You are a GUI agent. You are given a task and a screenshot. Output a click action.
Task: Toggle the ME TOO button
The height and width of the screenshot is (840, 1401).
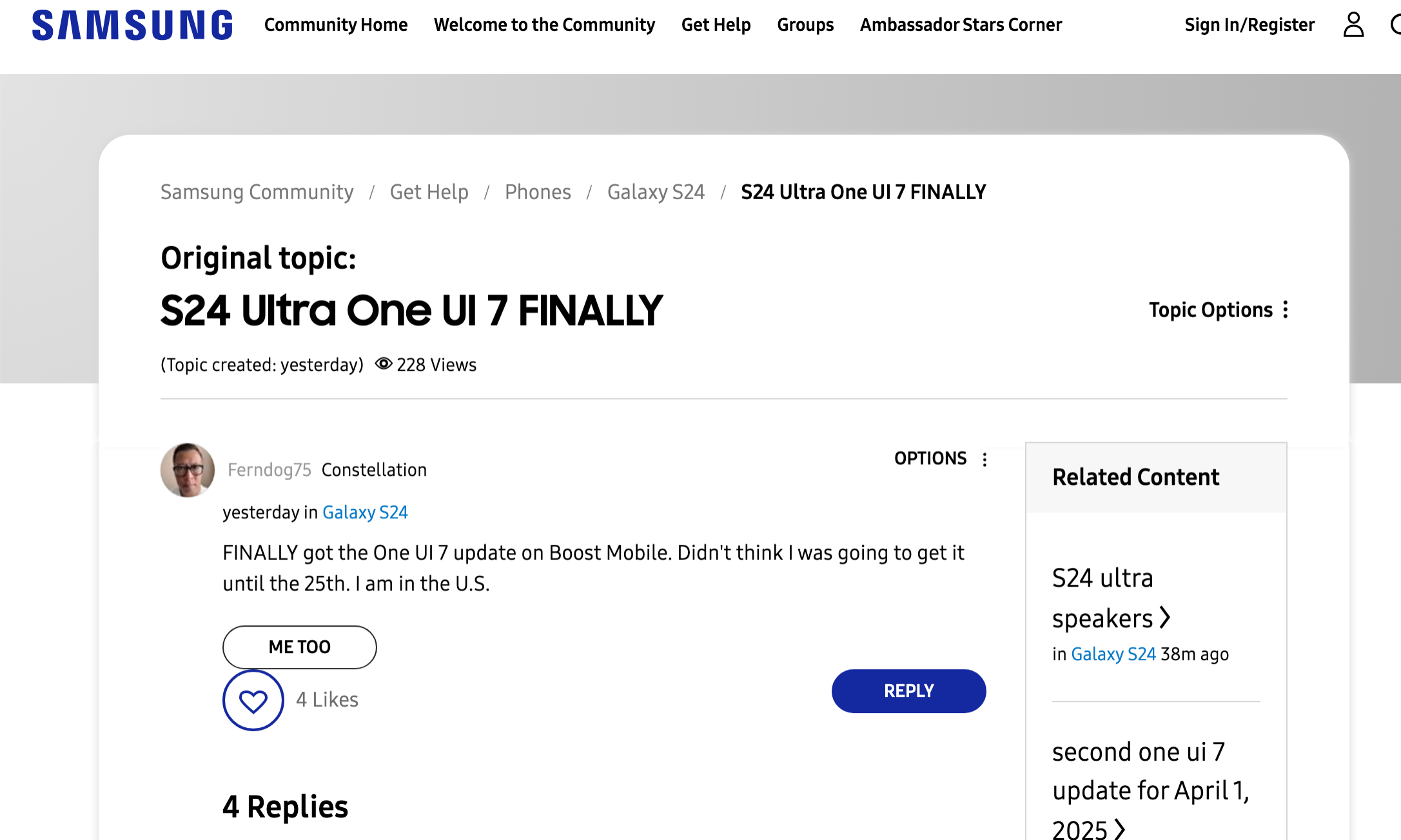299,647
